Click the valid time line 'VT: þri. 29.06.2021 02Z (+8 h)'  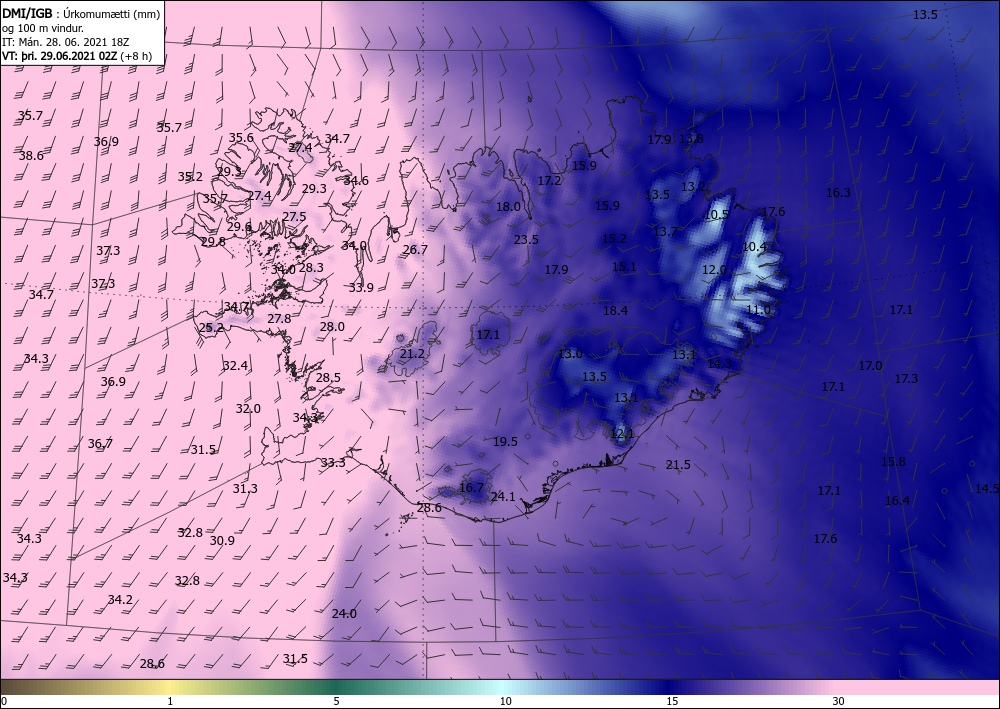[x=77, y=55]
